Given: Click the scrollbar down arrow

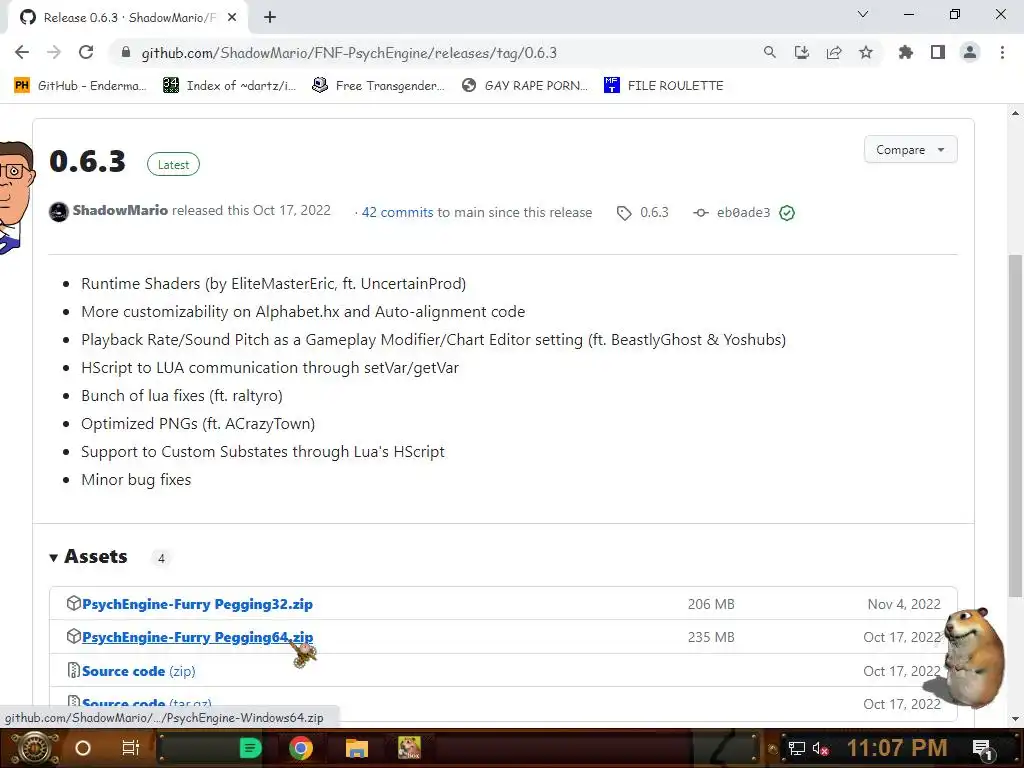Looking at the screenshot, I should (x=1015, y=719).
